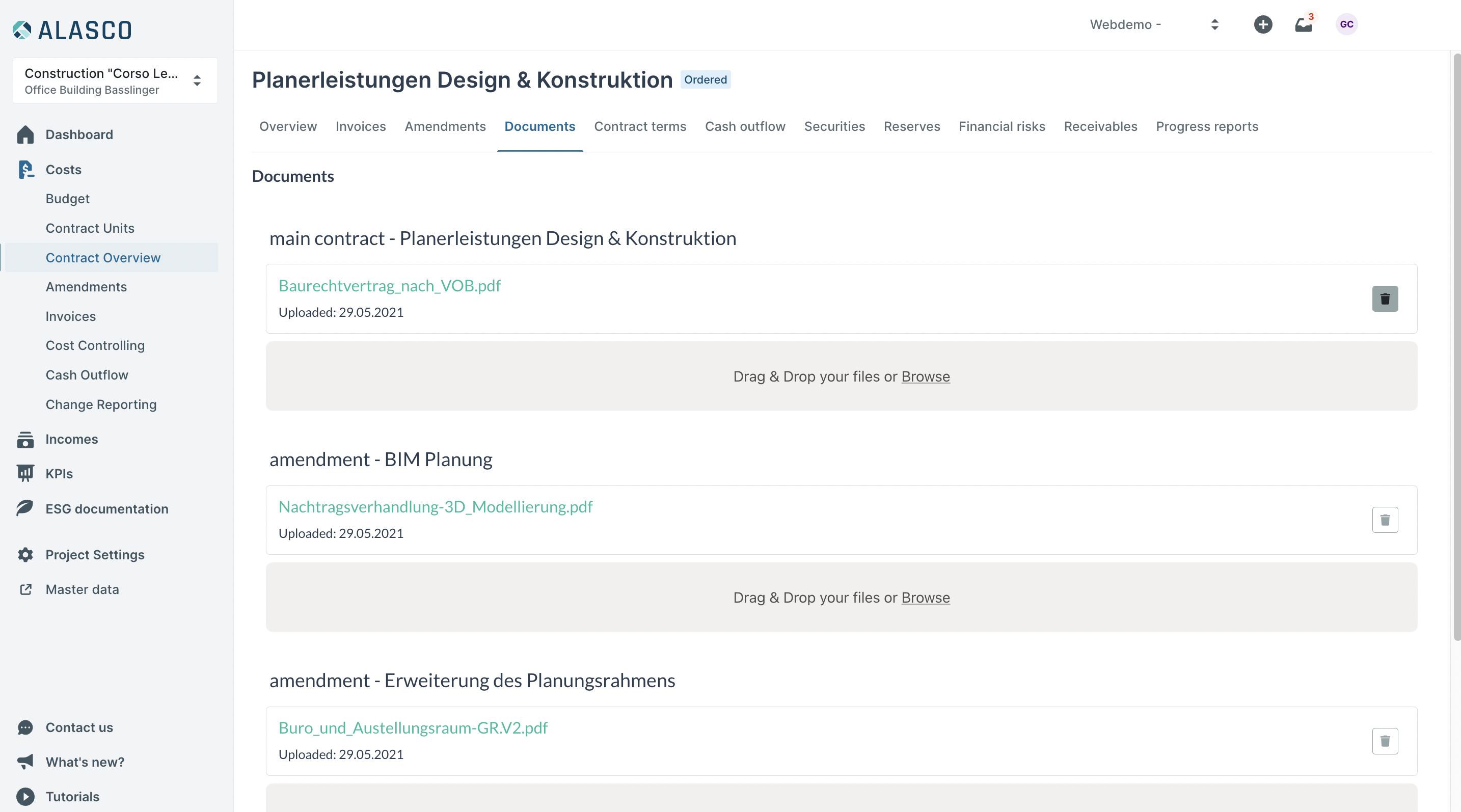Screen dimensions: 1461x812
Task: Open the Contract terms tab
Action: pyautogui.click(x=640, y=126)
